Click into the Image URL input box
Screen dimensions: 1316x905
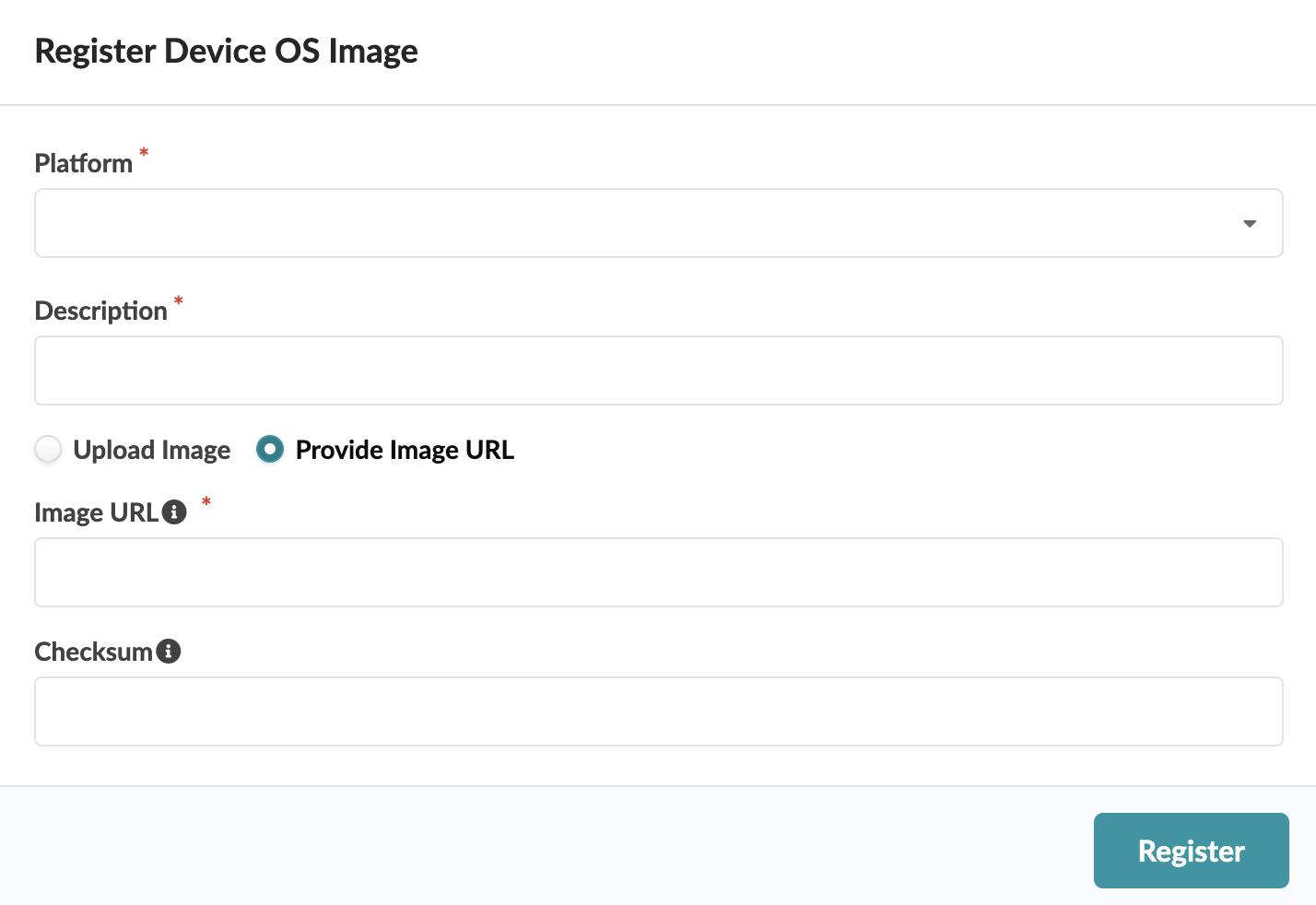(x=658, y=572)
